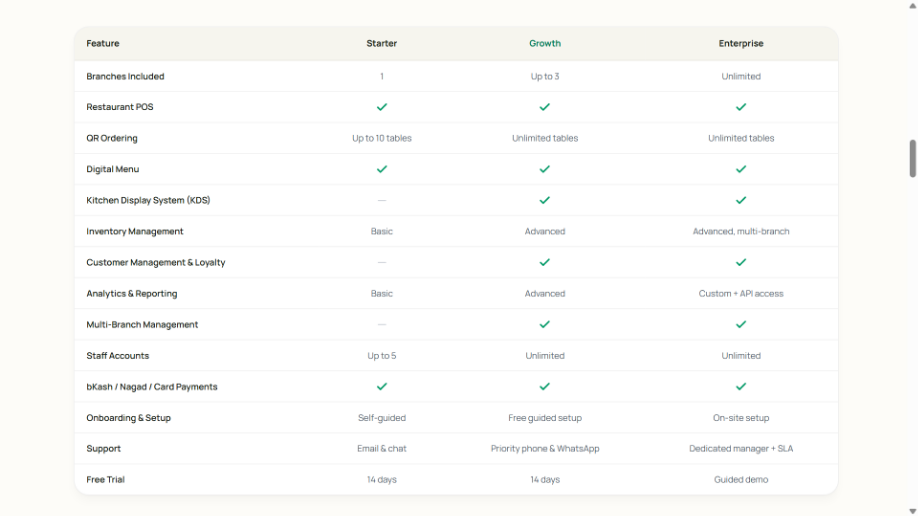
Task: Click the Starter dash for Multi-Branch Management
Action: coord(382,324)
